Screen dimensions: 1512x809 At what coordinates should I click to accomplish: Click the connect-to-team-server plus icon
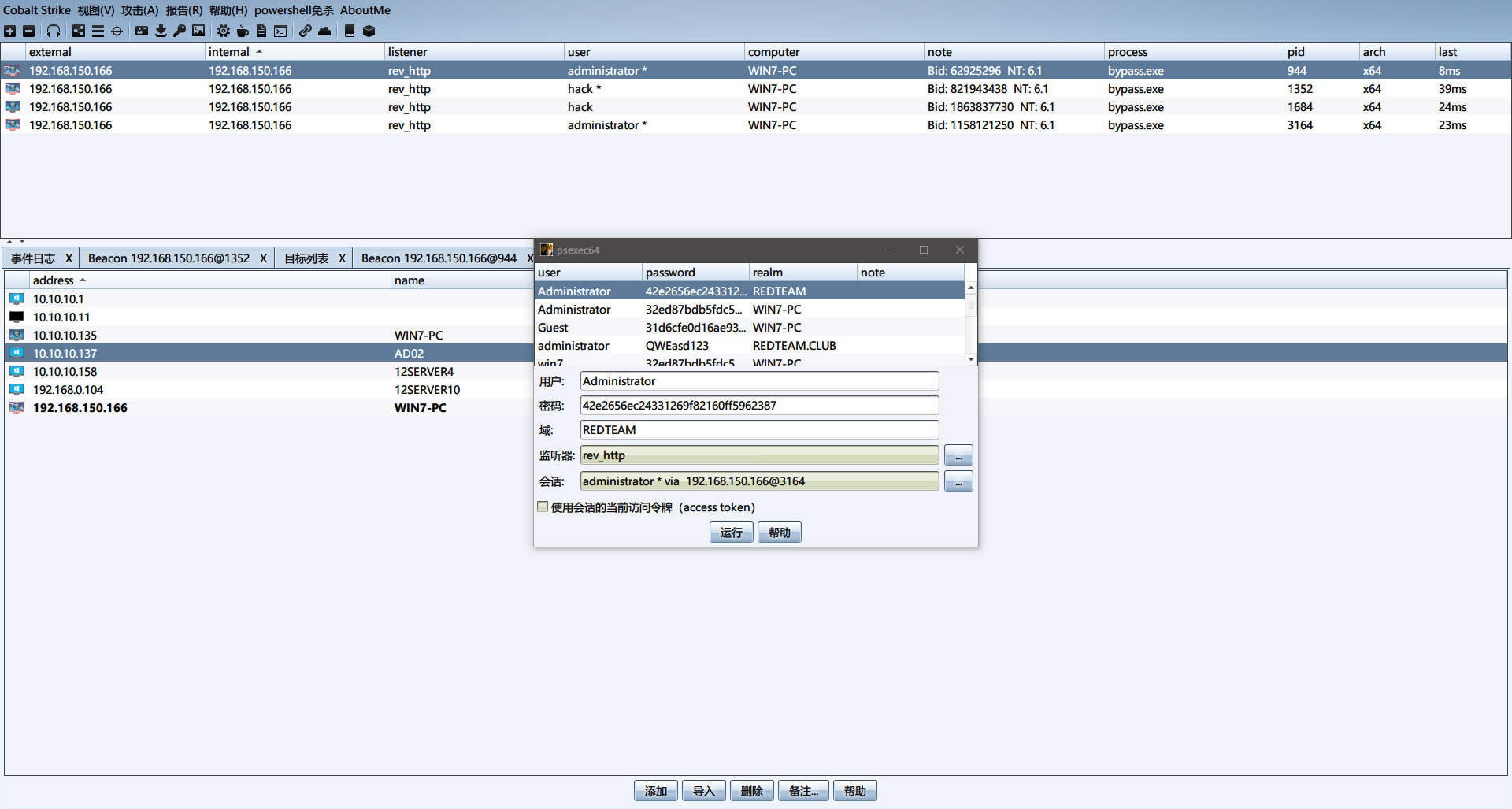pyautogui.click(x=9, y=31)
